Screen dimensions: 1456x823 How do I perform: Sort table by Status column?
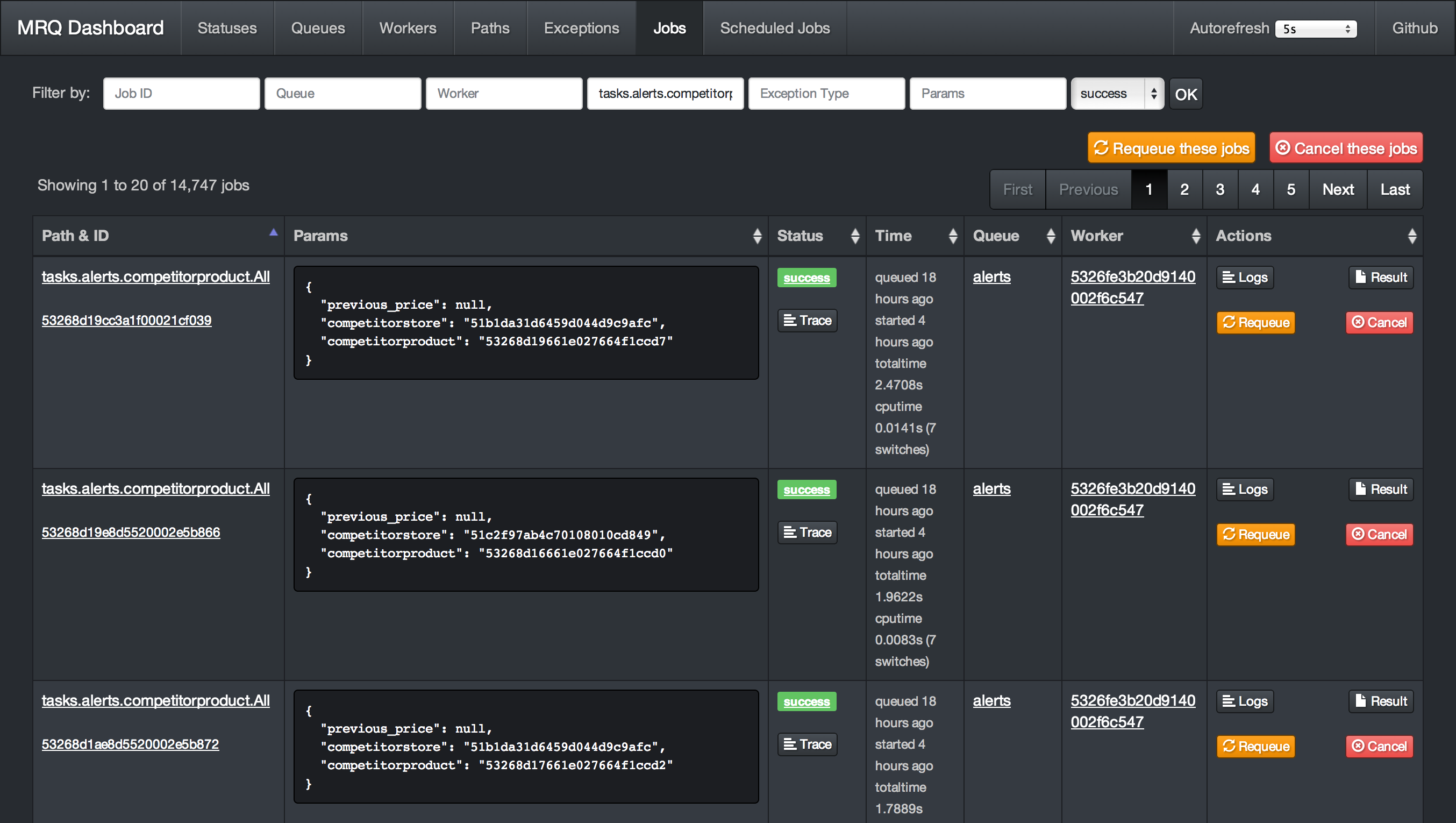click(854, 236)
